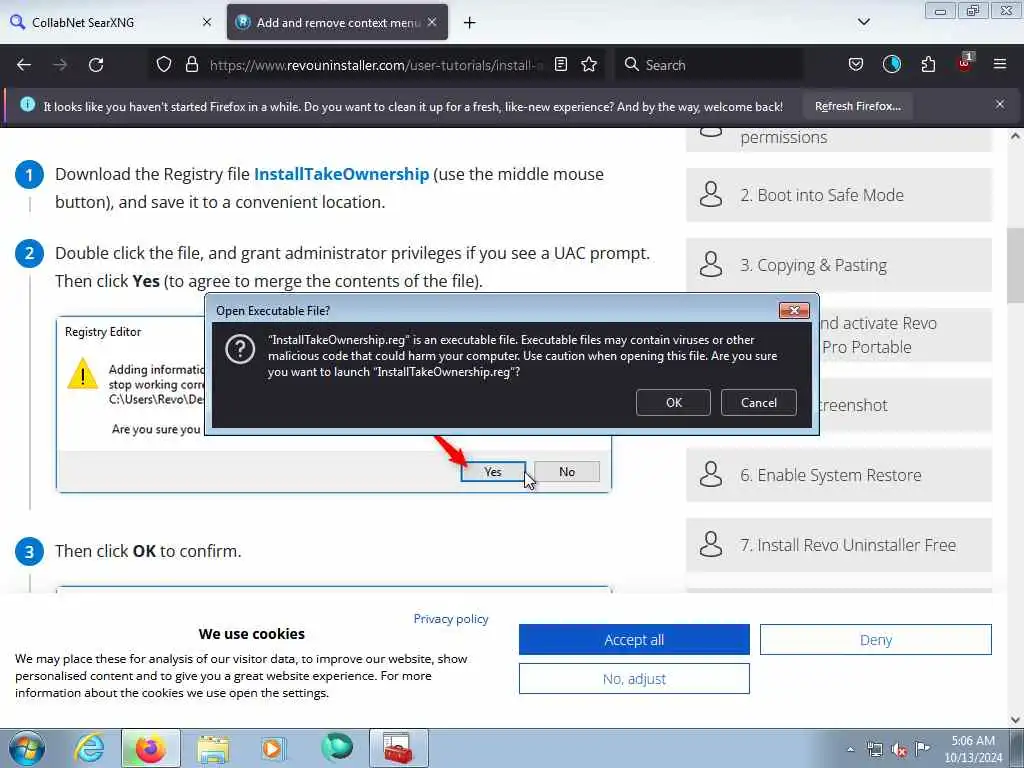This screenshot has height=768, width=1024.
Task: Click the page vertical scrollbar thumb
Action: click(x=1015, y=264)
